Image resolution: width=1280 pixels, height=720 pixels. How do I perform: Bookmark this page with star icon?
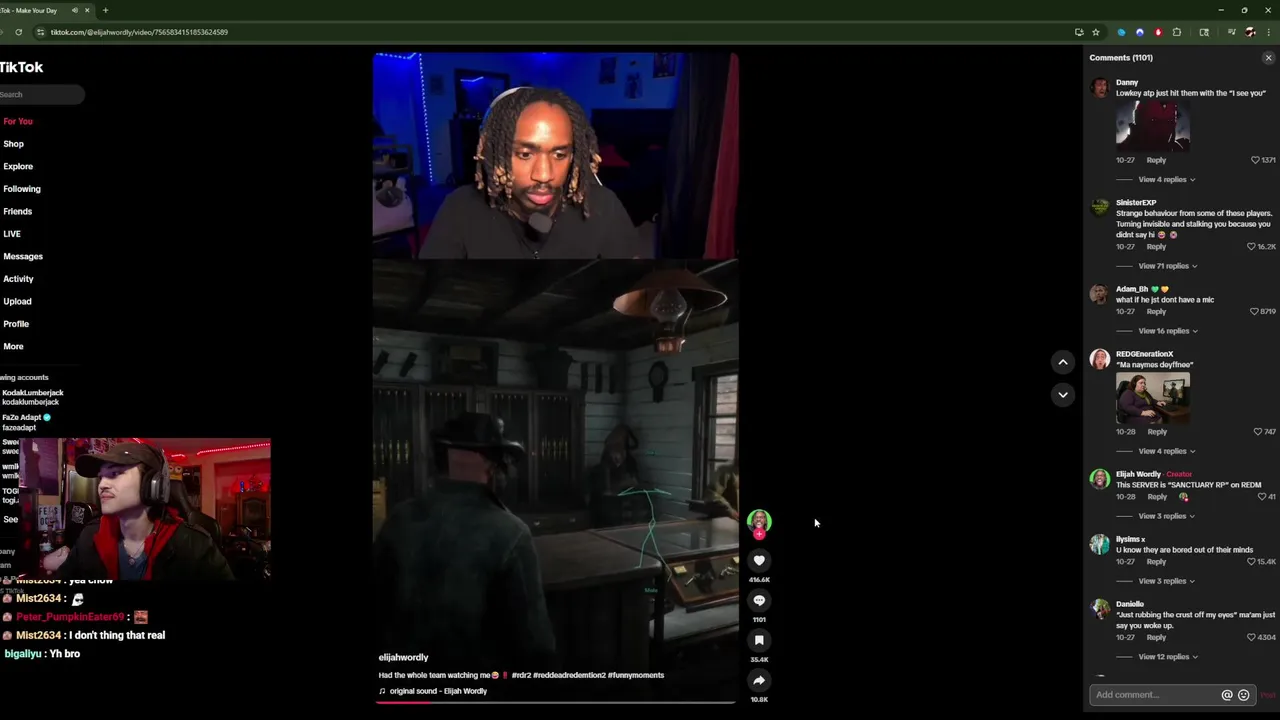point(1096,32)
